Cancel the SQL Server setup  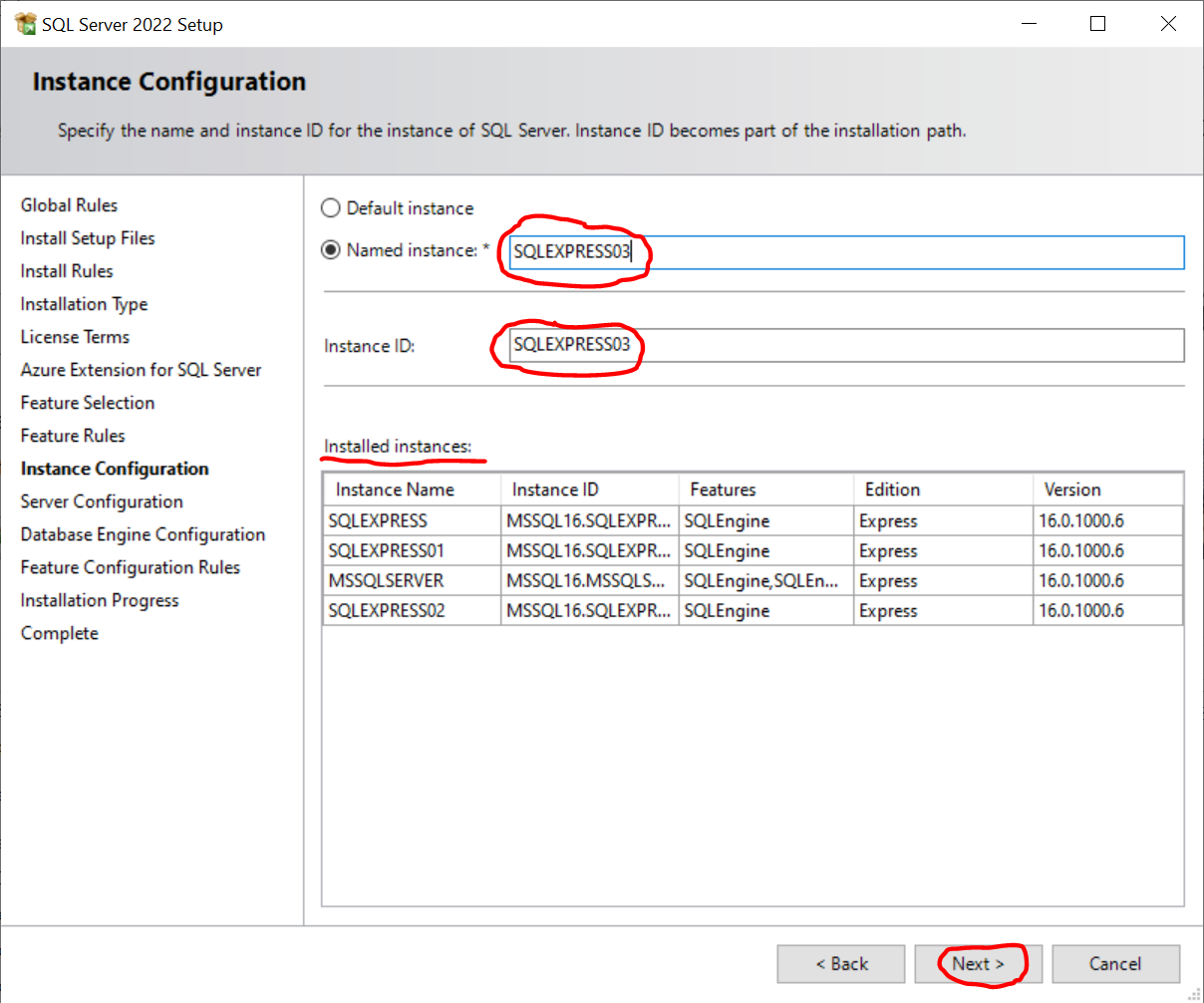[x=1115, y=964]
